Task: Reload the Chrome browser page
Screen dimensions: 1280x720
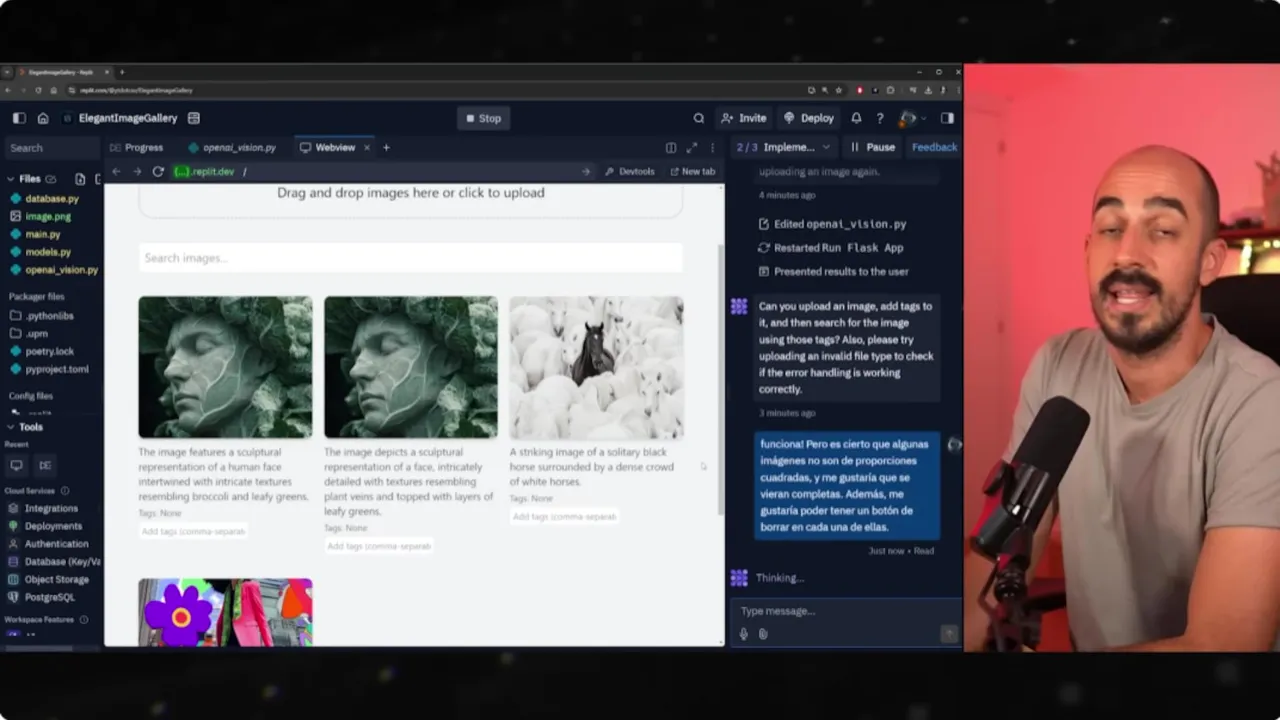Action: coord(38,90)
